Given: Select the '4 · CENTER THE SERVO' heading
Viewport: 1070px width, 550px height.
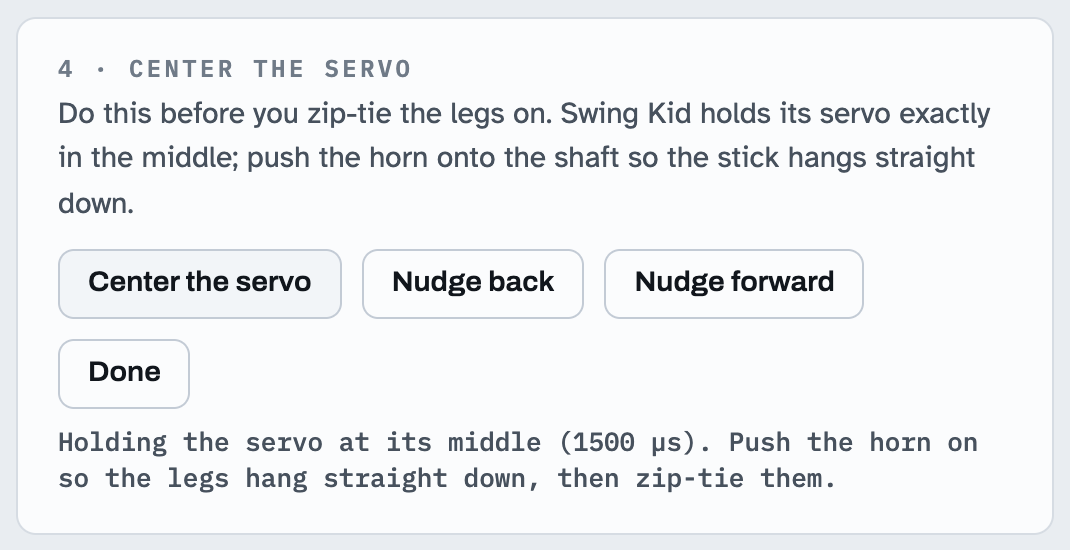Looking at the screenshot, I should [x=235, y=69].
